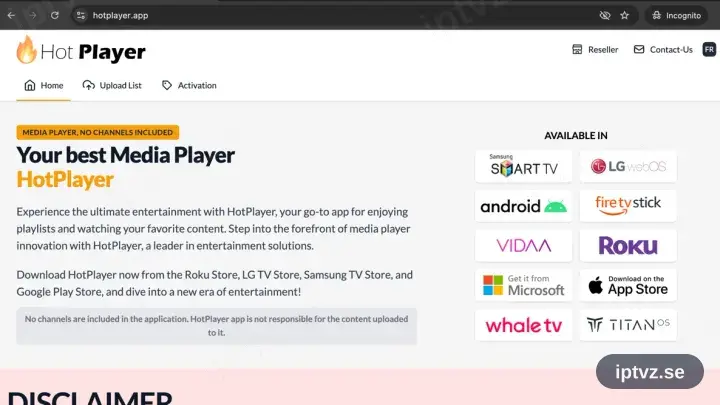Click the Reseller store icon
Image resolution: width=720 pixels, height=405 pixels.
[577, 50]
